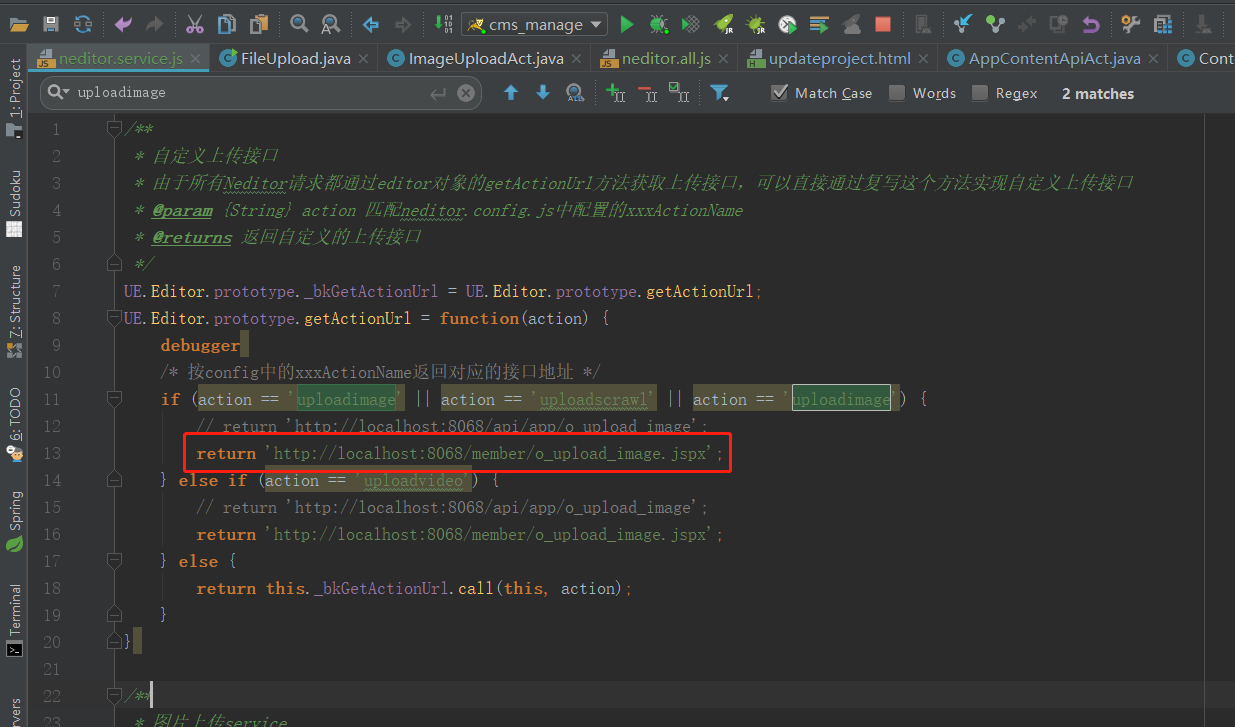The image size is (1235, 727).
Task: Open Project Structure from the toolbar
Action: point(1162,24)
